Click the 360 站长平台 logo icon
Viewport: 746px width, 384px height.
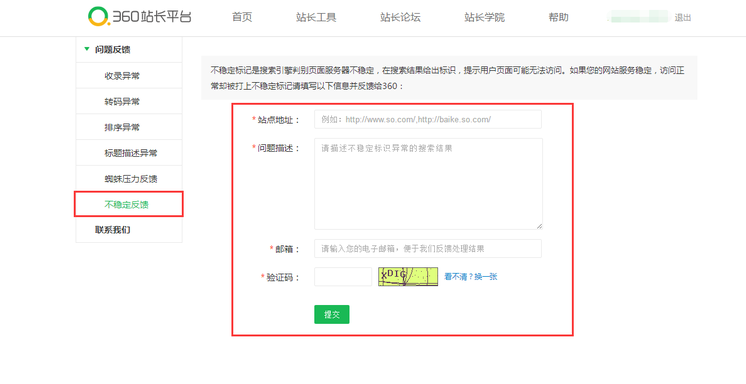click(x=99, y=17)
